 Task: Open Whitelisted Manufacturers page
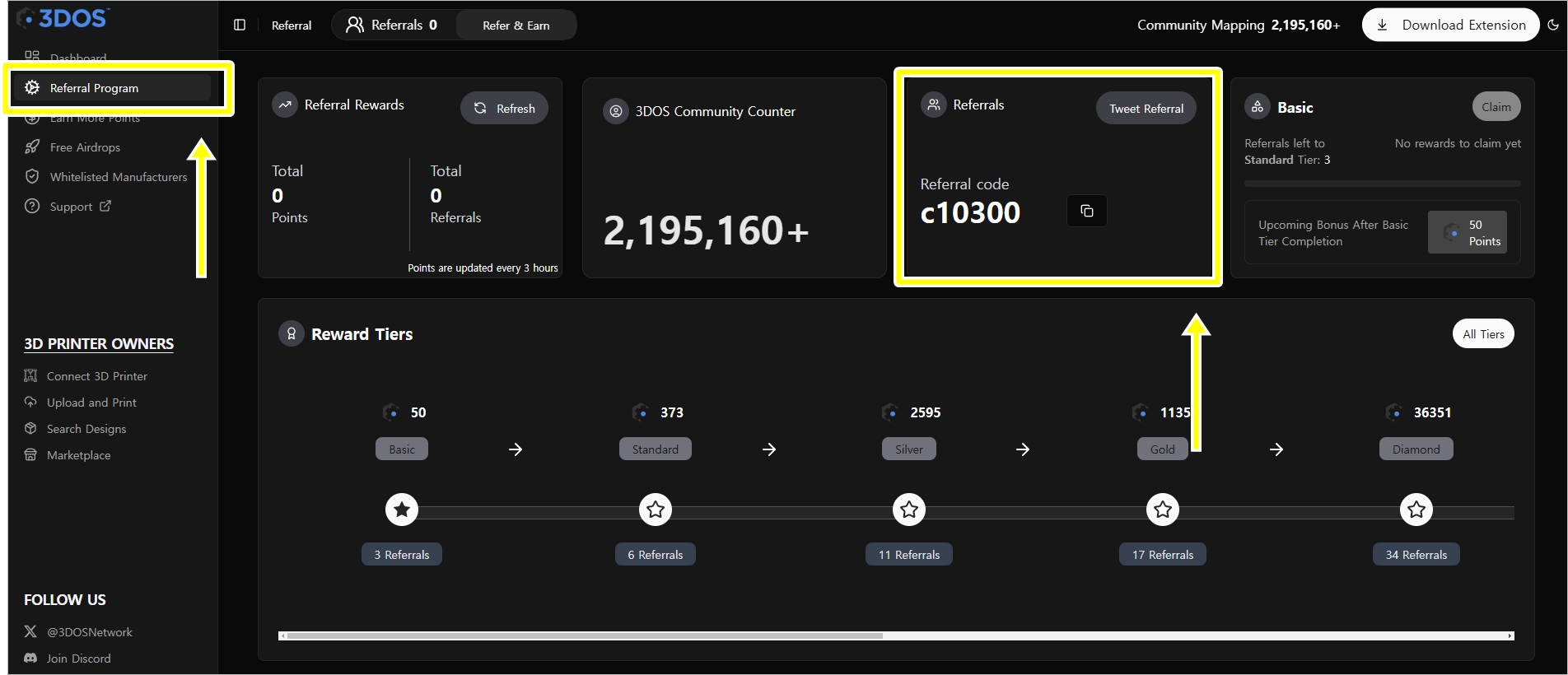click(119, 177)
